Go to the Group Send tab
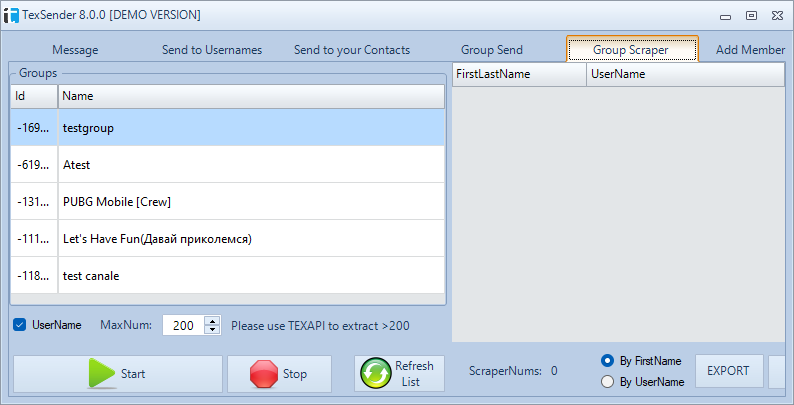The image size is (794, 405). 492,50
